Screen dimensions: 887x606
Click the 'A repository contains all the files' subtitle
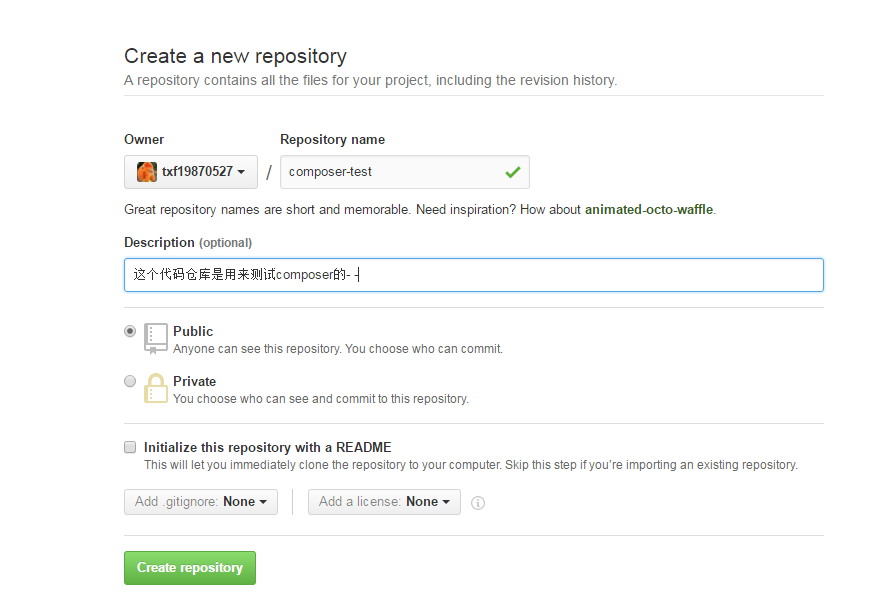[371, 80]
